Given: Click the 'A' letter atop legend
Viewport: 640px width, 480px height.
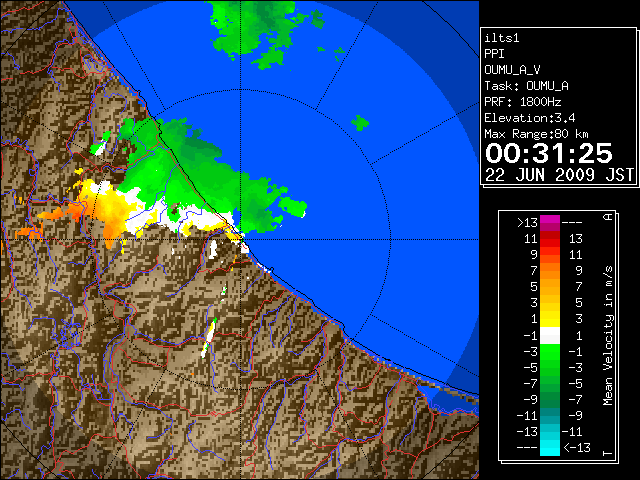Looking at the screenshot, I should 608,217.
